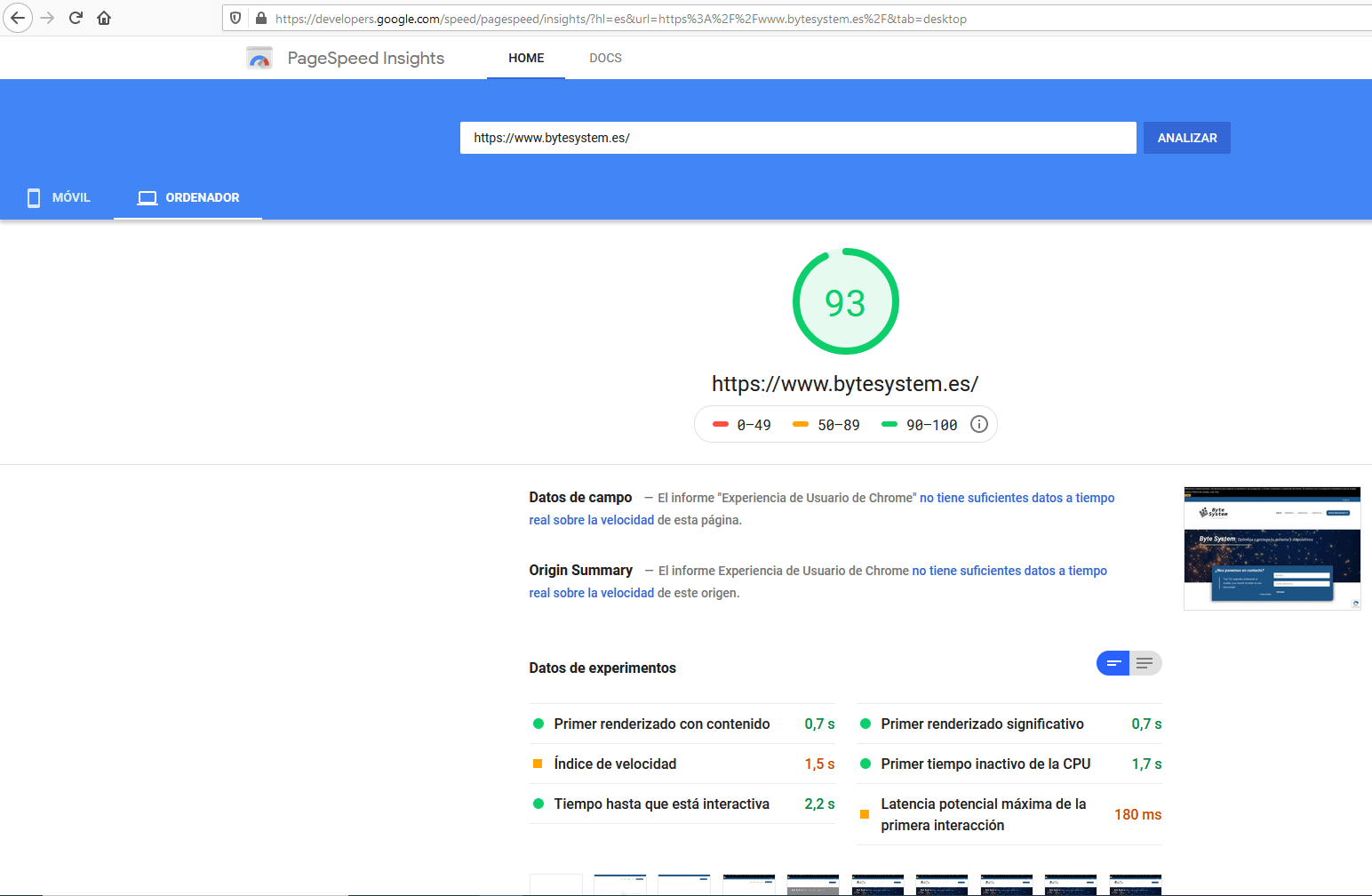Click the PageSpeed Insights title text

tap(366, 59)
